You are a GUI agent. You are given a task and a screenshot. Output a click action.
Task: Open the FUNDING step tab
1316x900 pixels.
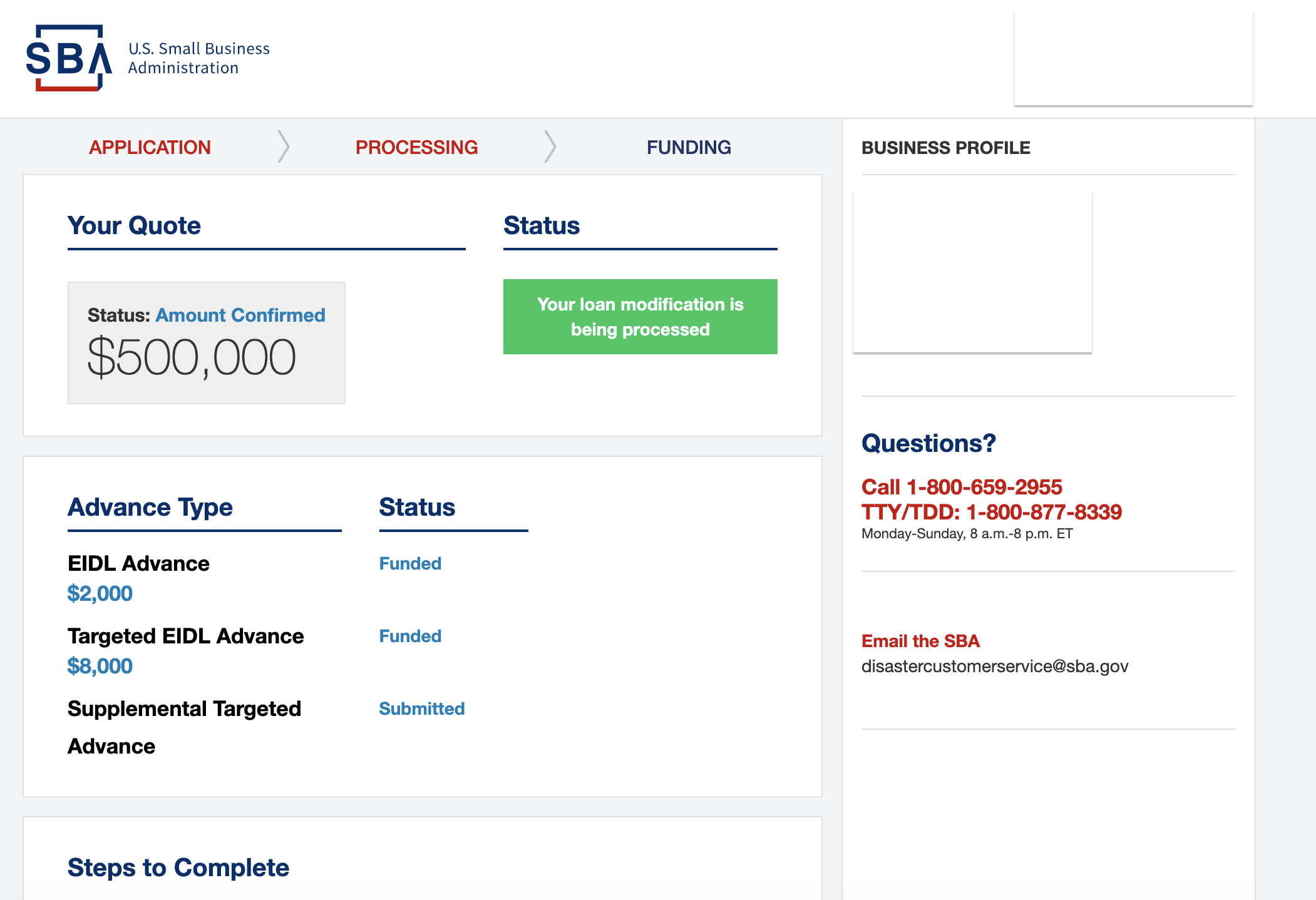(689, 147)
